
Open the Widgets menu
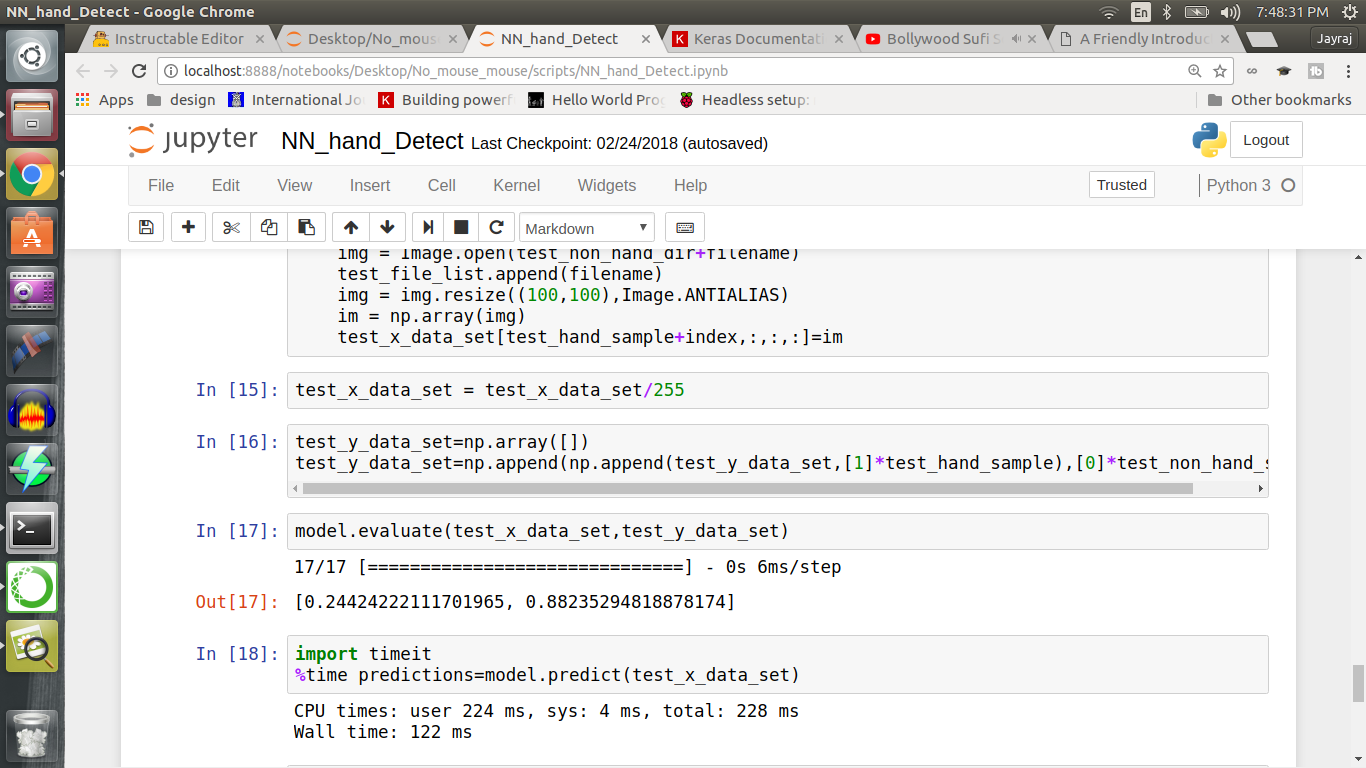tap(607, 185)
